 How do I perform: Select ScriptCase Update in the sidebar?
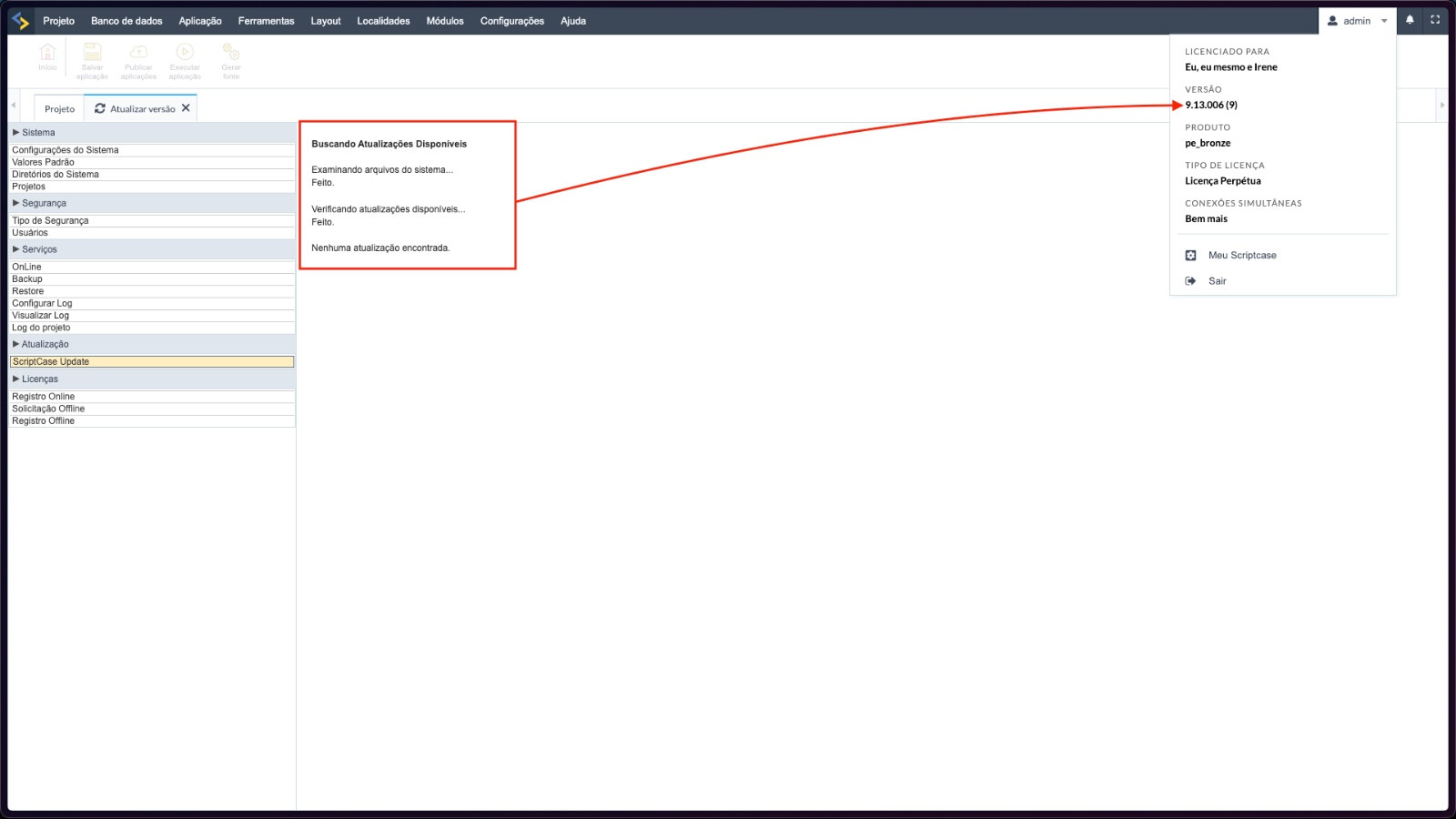(x=51, y=362)
